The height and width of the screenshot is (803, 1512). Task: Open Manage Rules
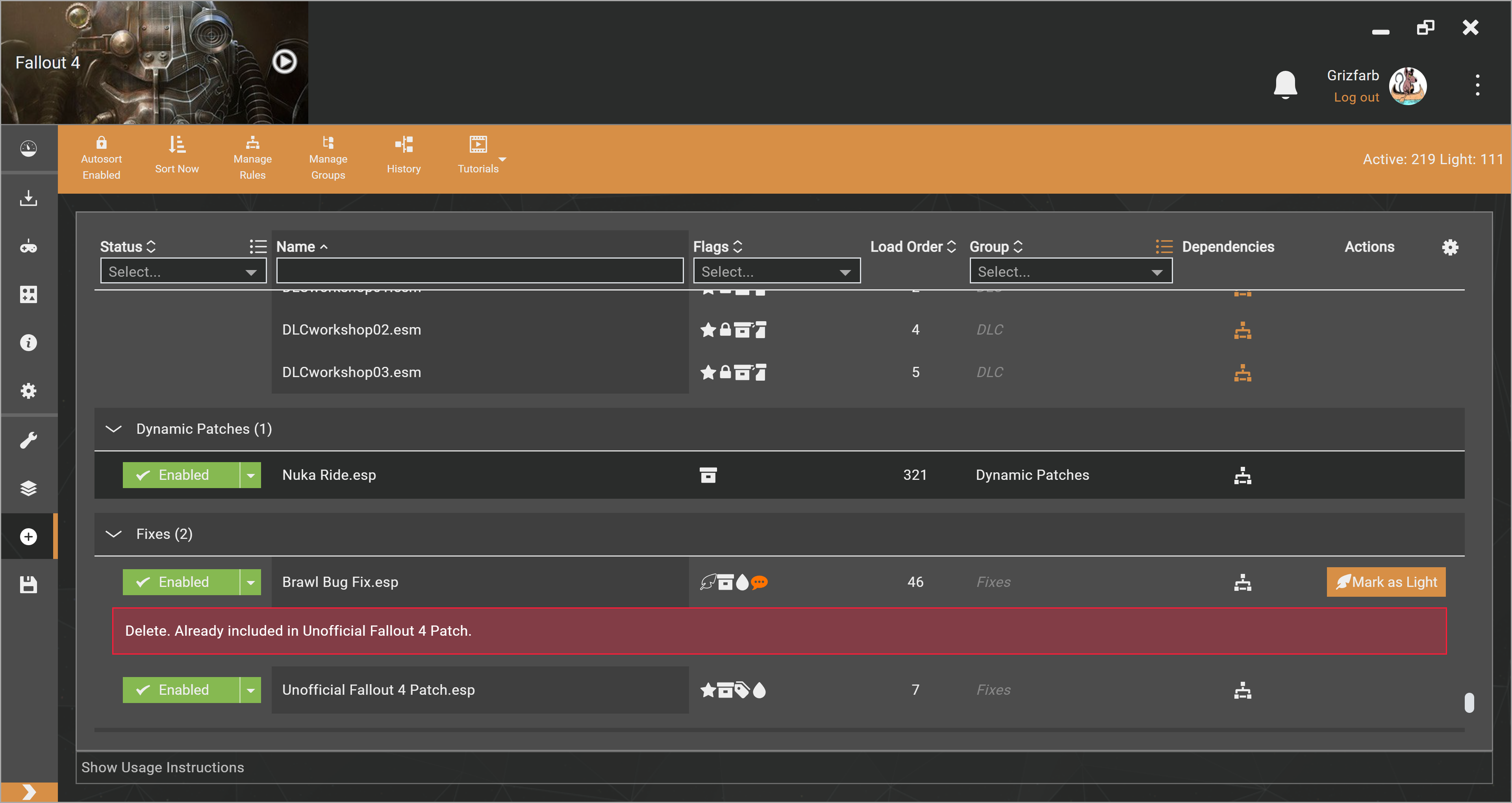click(x=252, y=159)
